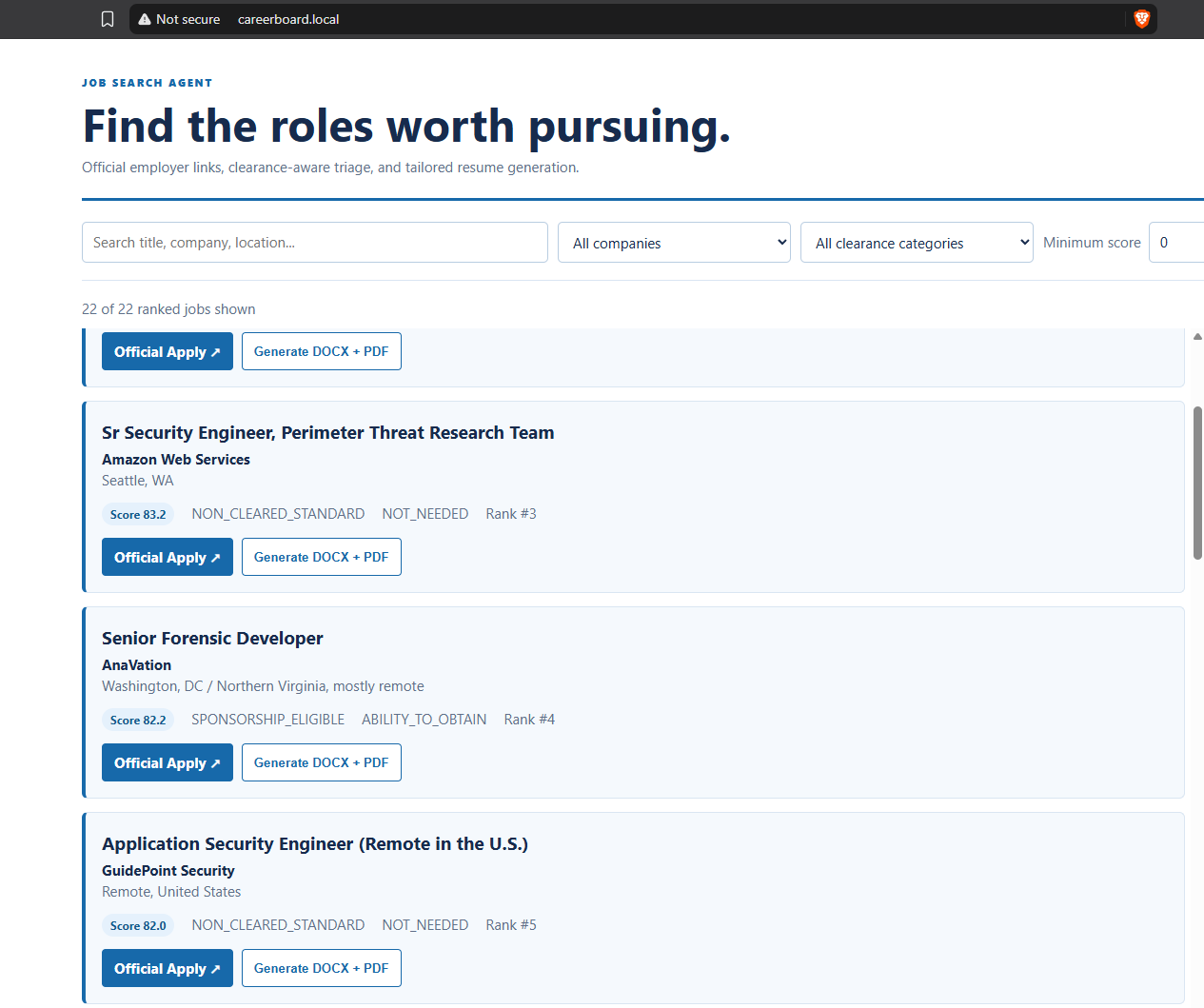Viewport: 1204px width, 1008px height.
Task: Click Official Apply for GuidePoint Security job
Action: click(168, 968)
